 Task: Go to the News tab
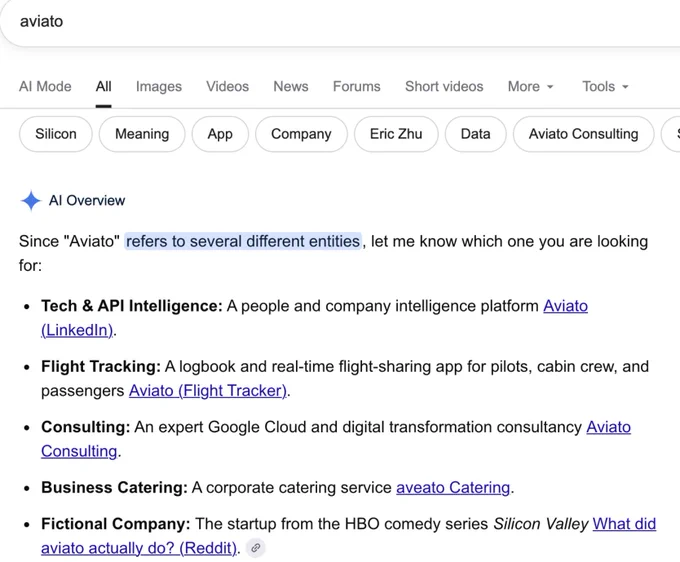[291, 86]
